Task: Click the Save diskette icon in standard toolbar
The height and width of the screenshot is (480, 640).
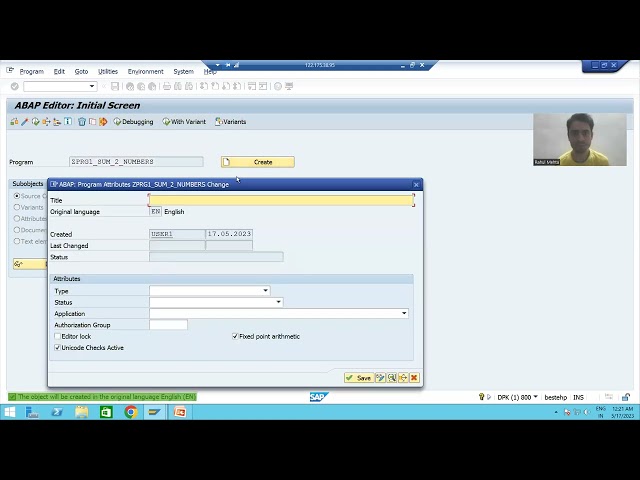Action: (115, 86)
